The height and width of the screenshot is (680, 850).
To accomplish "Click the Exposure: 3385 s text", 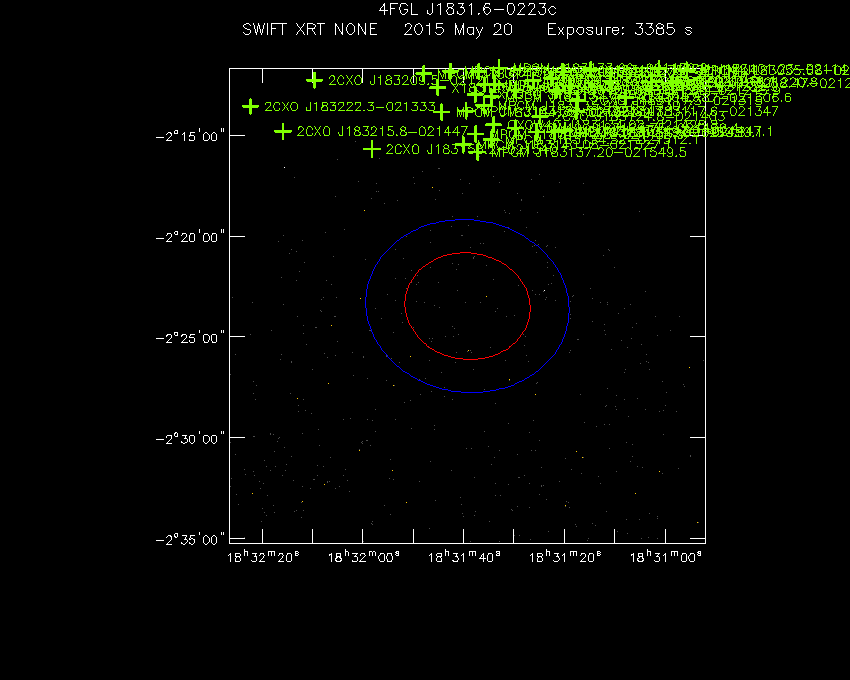I will pos(620,30).
